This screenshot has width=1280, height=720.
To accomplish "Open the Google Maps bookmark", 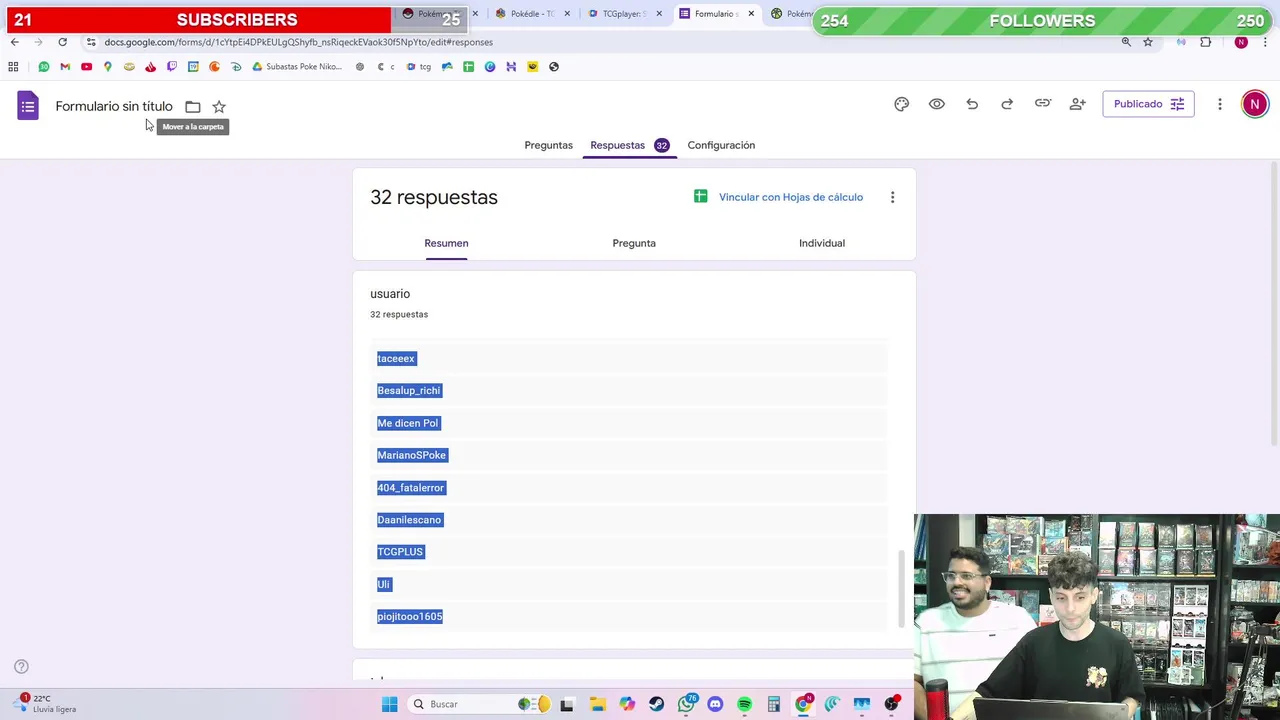I will pyautogui.click(x=107, y=67).
